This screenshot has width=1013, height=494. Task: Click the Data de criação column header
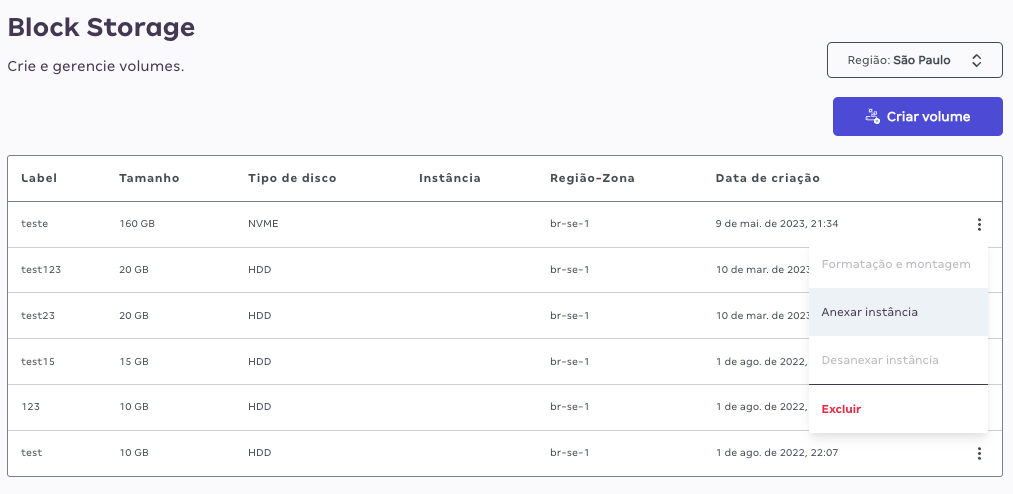point(768,178)
